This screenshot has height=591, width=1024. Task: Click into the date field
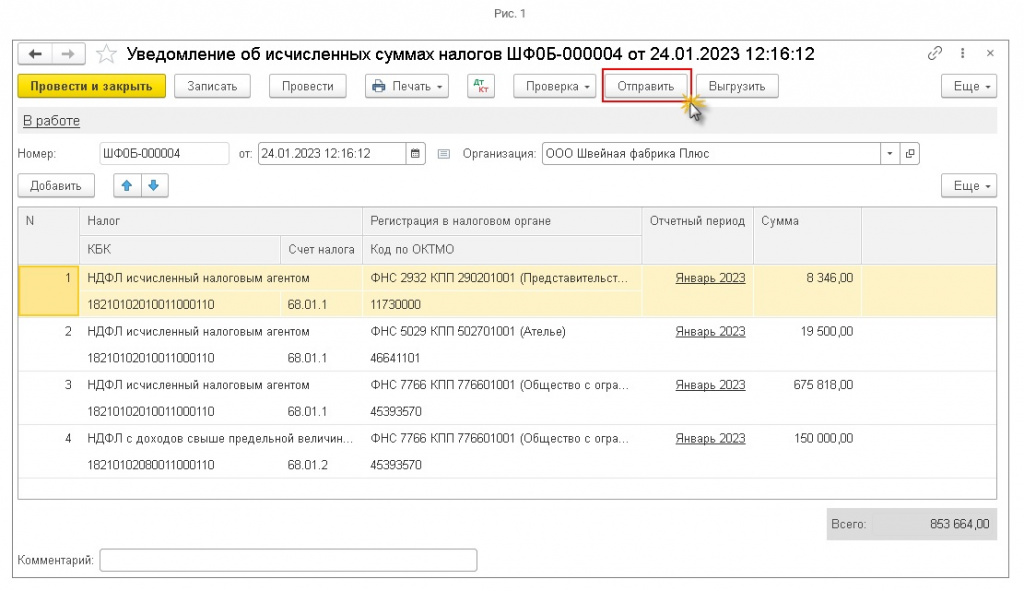coord(332,153)
